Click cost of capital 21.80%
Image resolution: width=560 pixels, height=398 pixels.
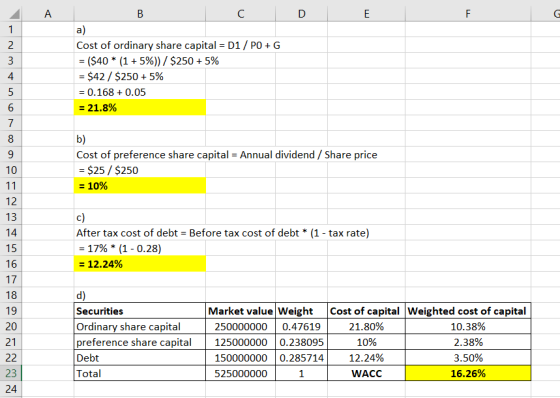(366, 327)
